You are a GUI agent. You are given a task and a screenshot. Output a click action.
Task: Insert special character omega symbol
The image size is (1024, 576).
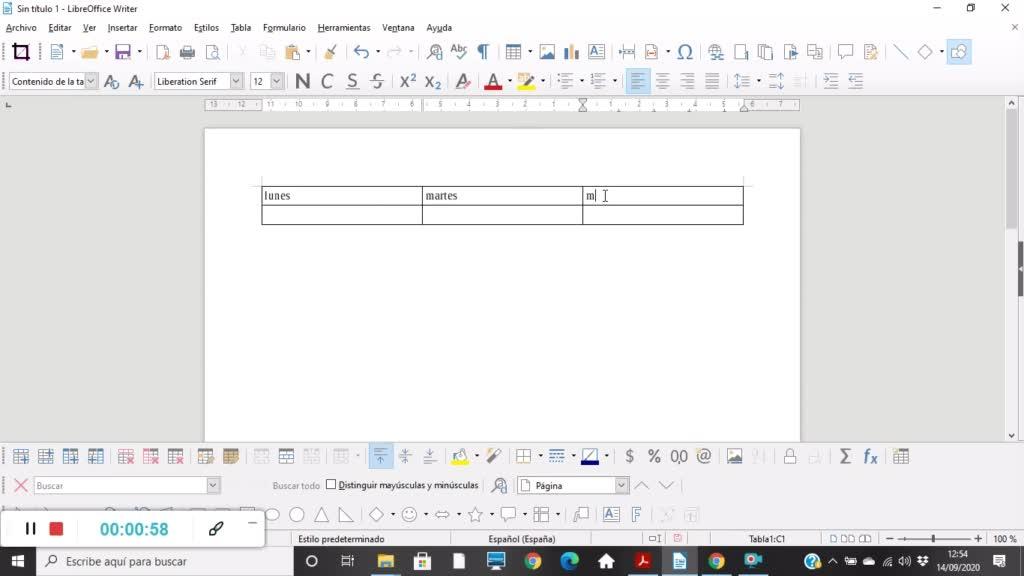[685, 52]
